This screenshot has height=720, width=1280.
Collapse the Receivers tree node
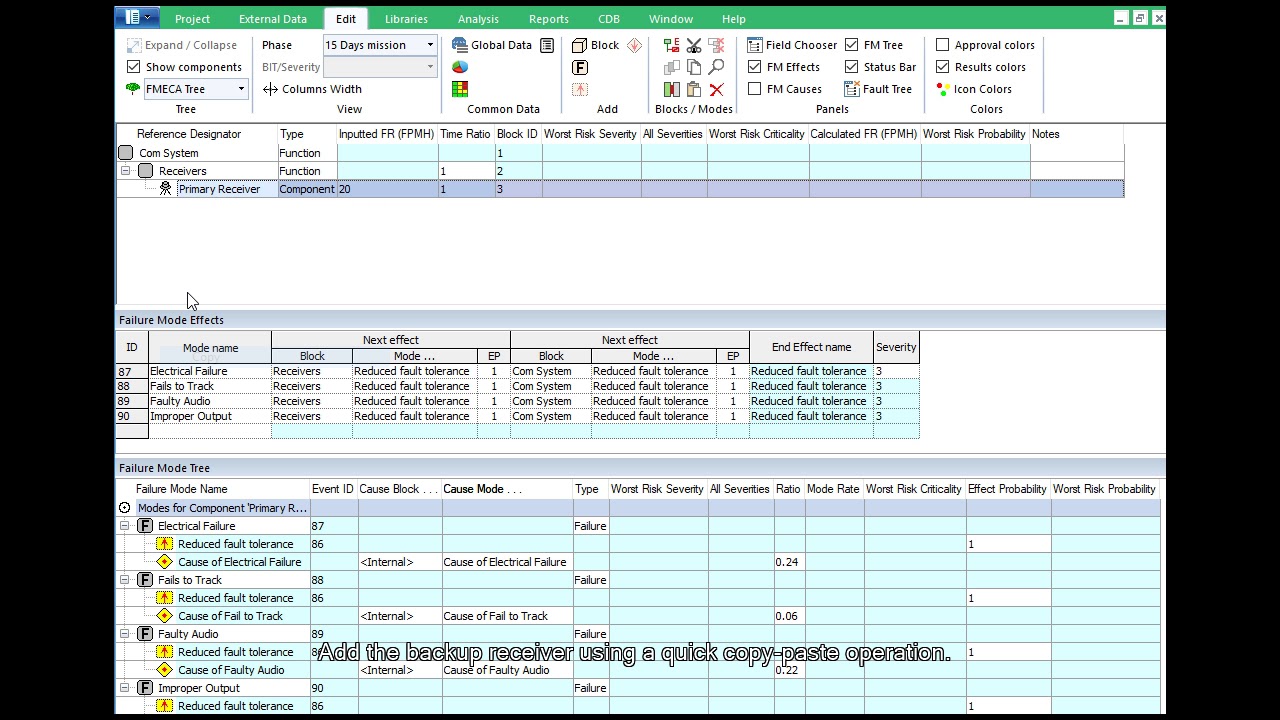[x=125, y=171]
